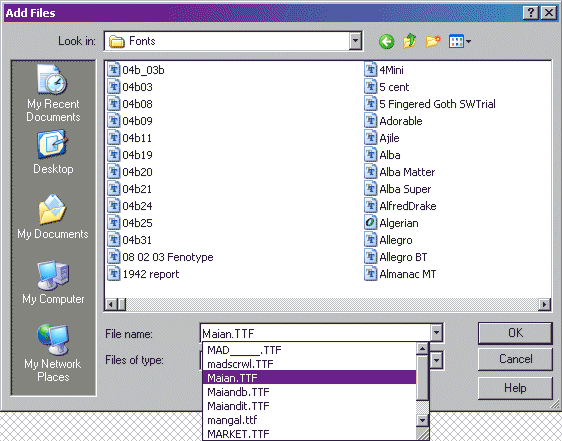The height and width of the screenshot is (441, 562).
Task: Choose madscrwl.TTF from the dropdown list
Action: click(309, 364)
